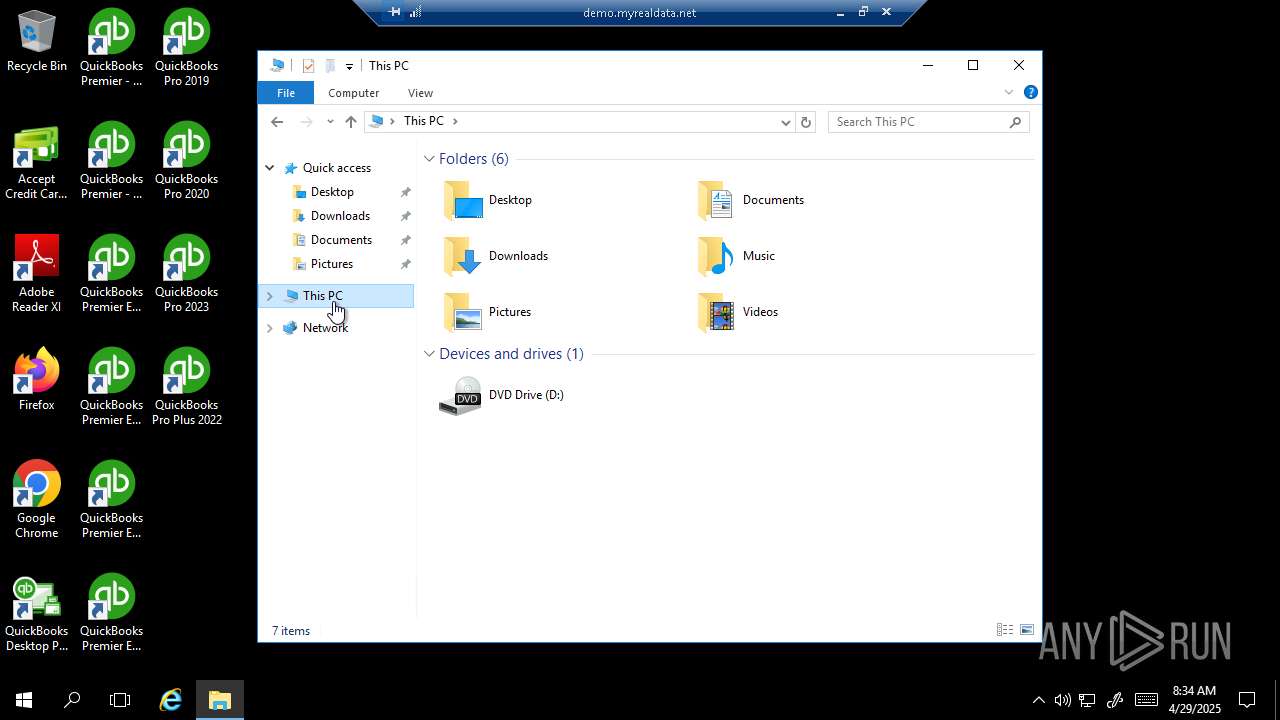
Task: Open the Action Center notifications icon
Action: point(1247,700)
